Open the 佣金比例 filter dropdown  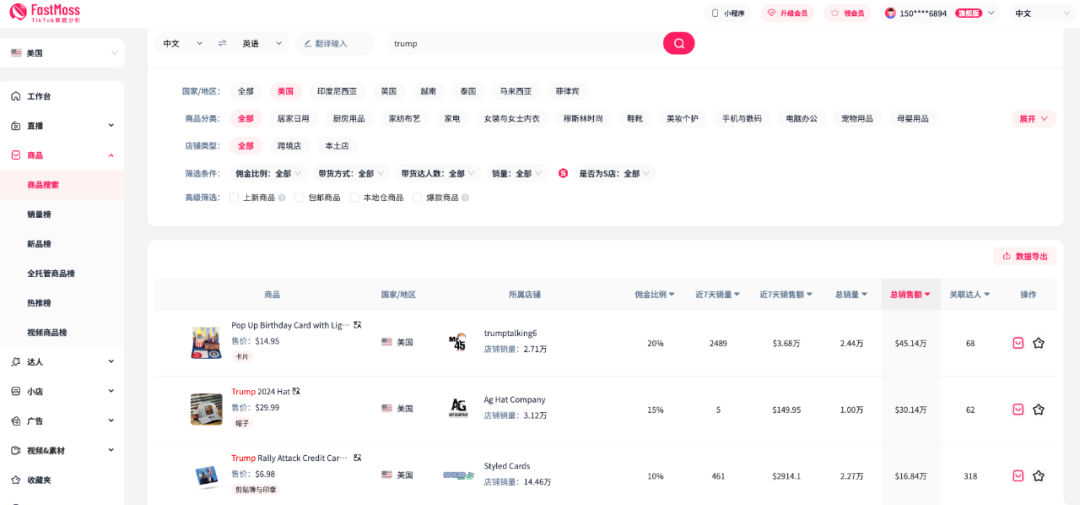pyautogui.click(x=269, y=174)
